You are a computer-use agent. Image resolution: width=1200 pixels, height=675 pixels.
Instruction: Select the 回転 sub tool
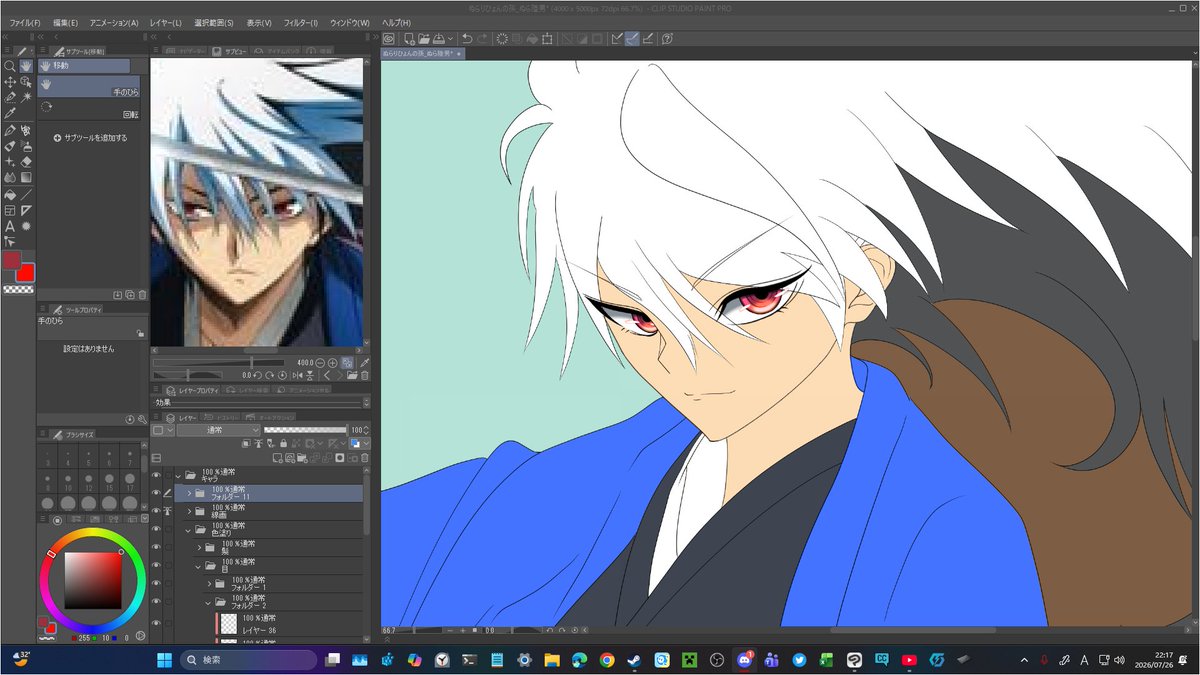pos(89,109)
